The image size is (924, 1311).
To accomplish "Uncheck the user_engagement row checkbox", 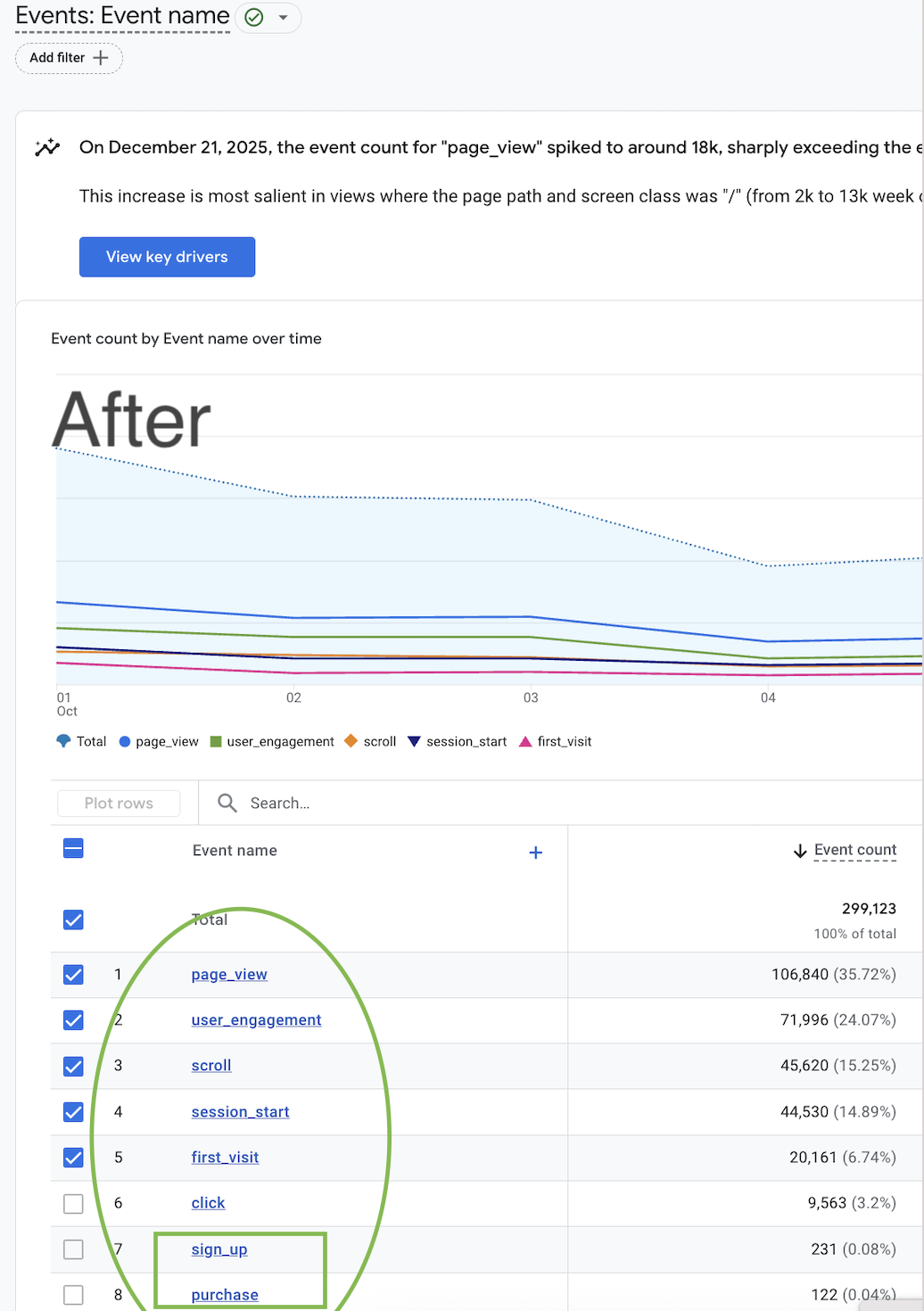I will [x=74, y=1020].
